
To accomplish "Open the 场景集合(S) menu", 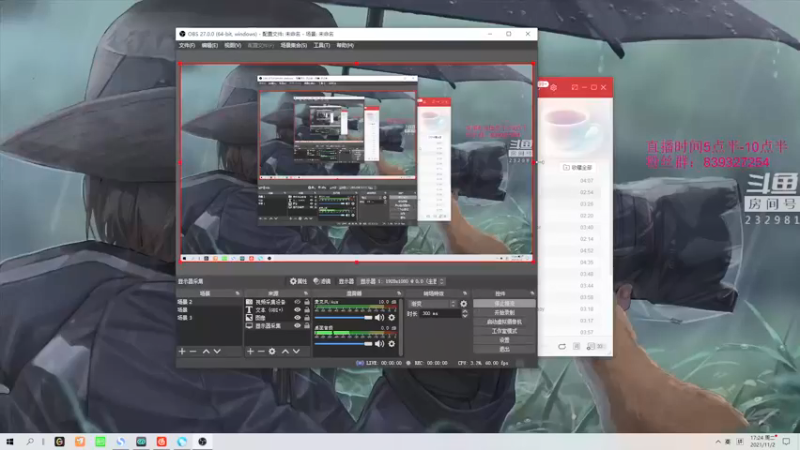I will point(293,45).
